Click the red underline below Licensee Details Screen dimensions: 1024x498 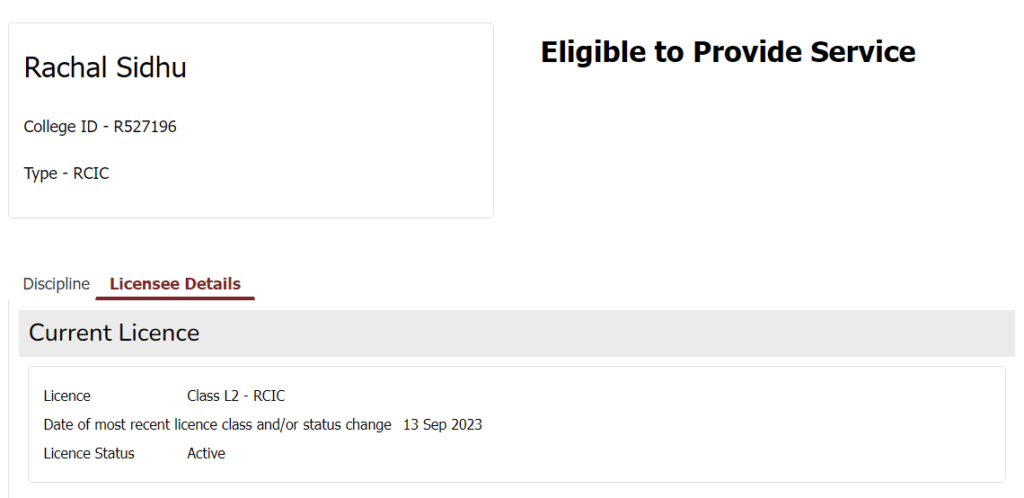click(175, 297)
